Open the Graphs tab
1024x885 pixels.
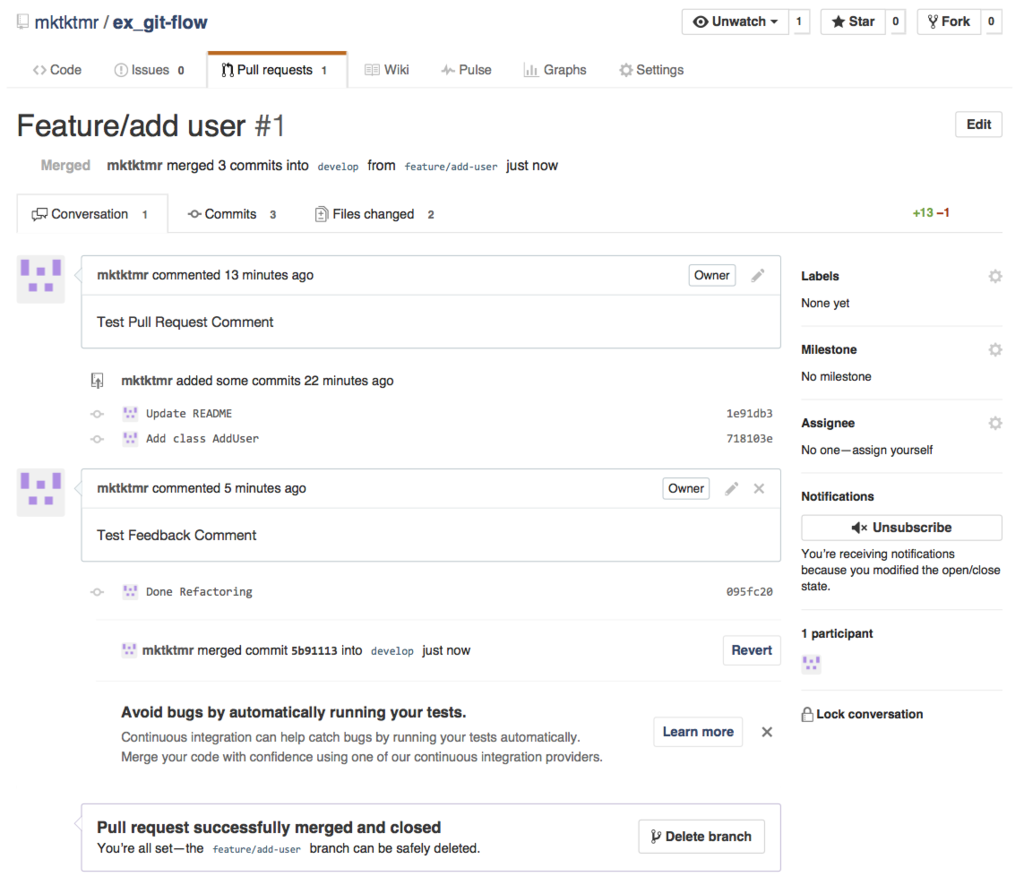[555, 70]
